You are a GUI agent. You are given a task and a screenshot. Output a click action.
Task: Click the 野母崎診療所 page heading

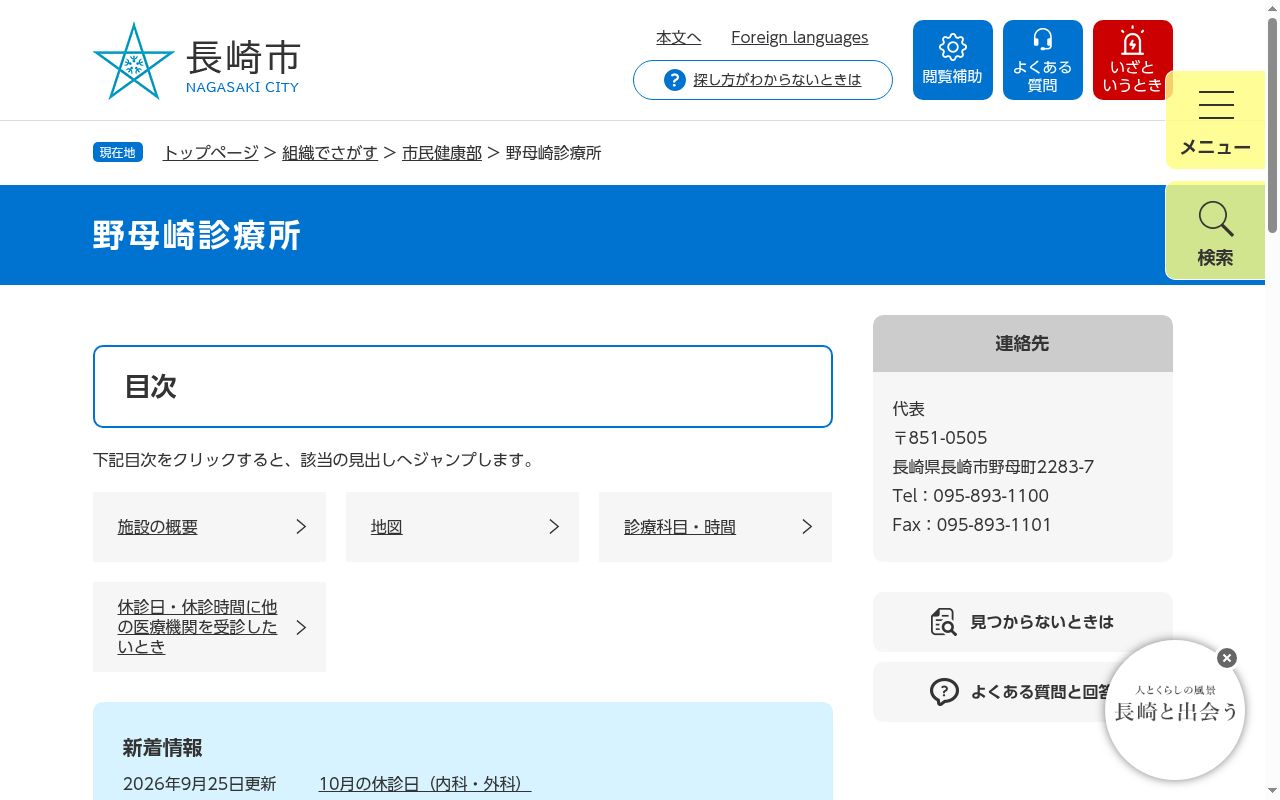(197, 235)
